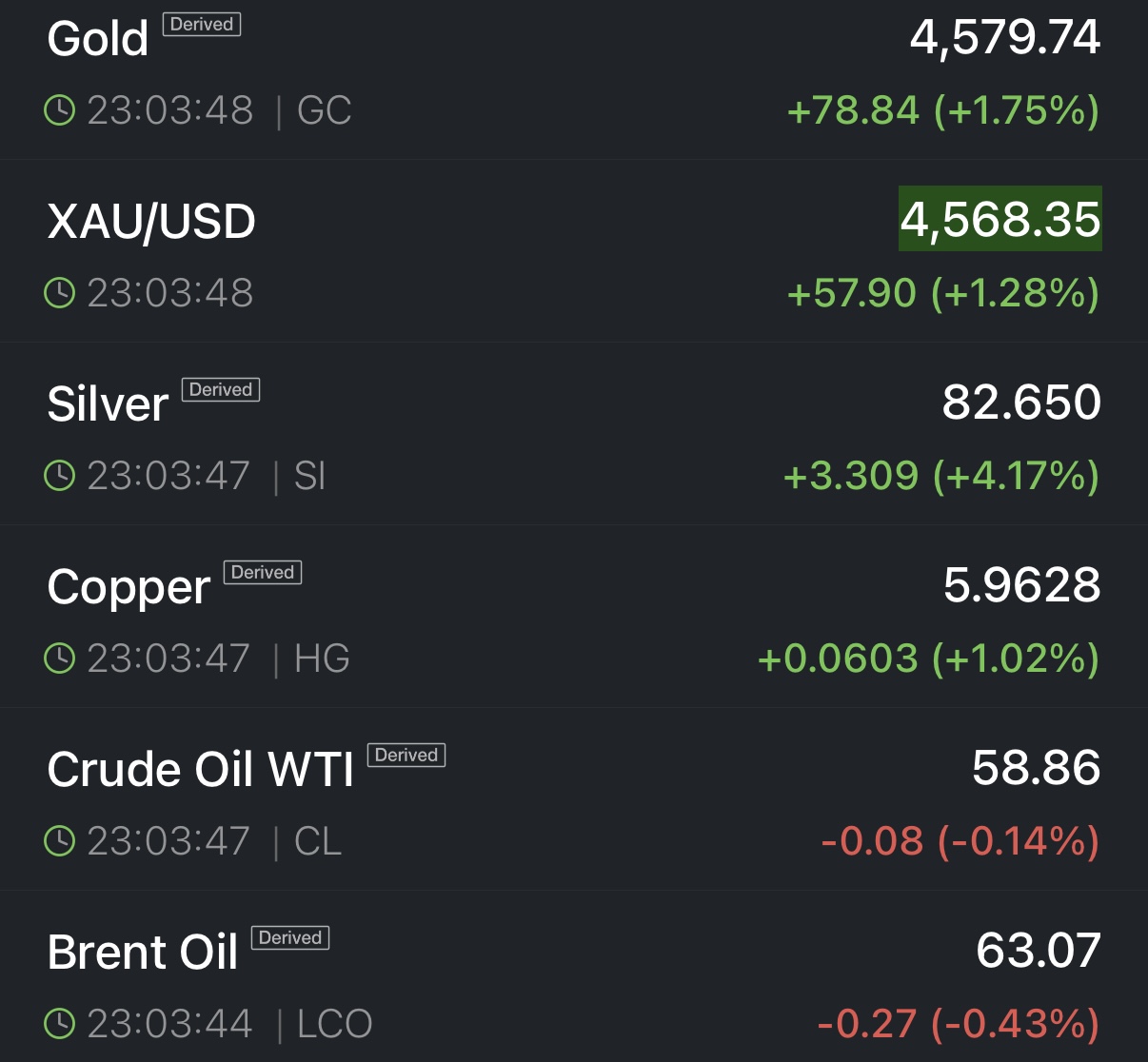
Task: Open Crude Oil WTI details
Action: 200,770
